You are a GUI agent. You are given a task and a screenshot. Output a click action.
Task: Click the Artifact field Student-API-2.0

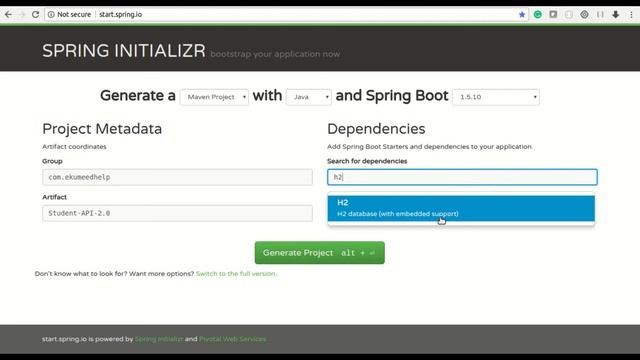(178, 213)
